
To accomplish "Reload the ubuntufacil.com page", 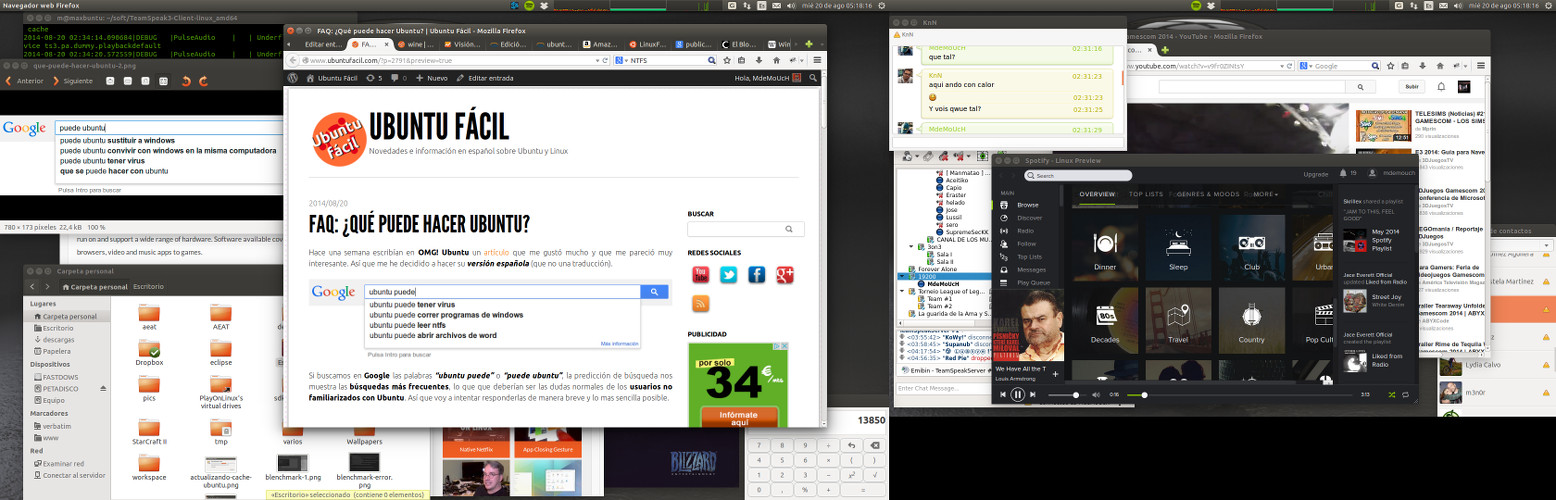I will click(607, 60).
